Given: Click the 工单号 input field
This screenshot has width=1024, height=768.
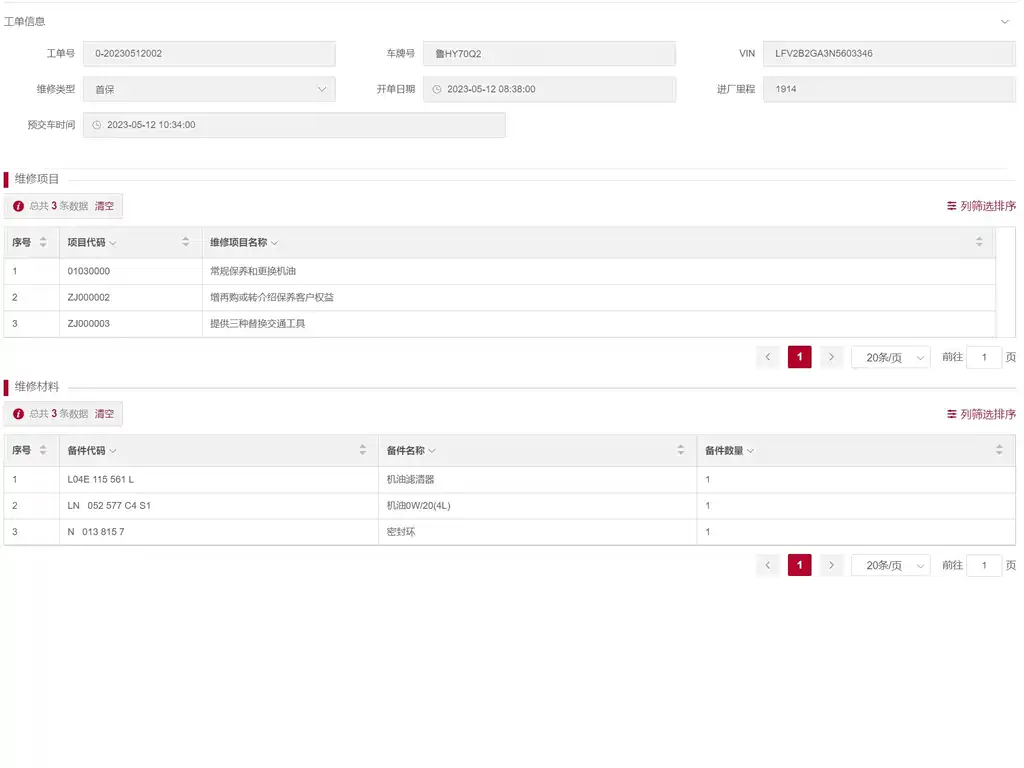Looking at the screenshot, I should 209,54.
